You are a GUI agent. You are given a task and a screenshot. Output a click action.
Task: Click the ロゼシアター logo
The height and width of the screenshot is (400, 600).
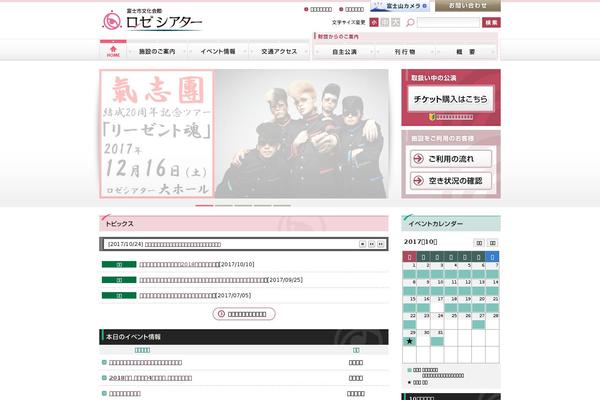click(x=152, y=20)
